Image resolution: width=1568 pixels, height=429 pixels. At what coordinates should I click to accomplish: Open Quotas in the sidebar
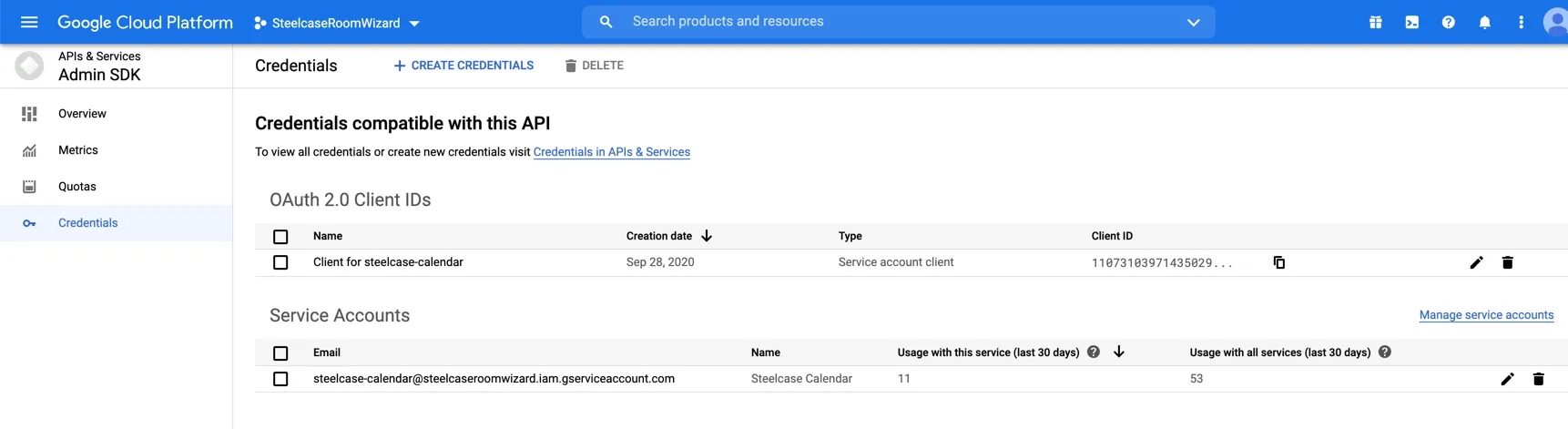[x=77, y=187]
